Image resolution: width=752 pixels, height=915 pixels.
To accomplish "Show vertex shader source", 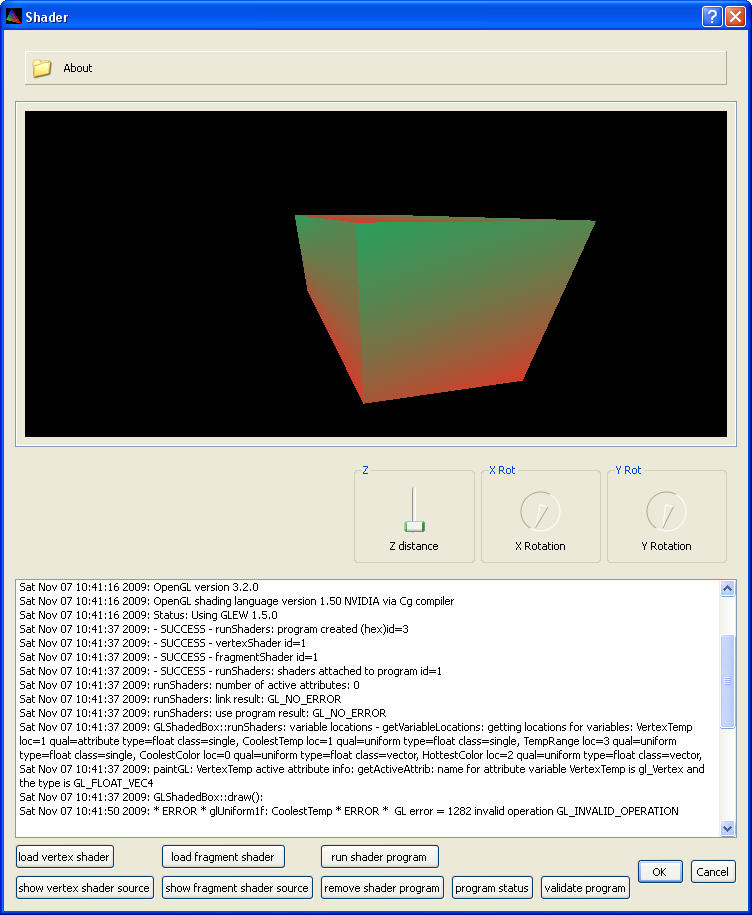I will 85,888.
